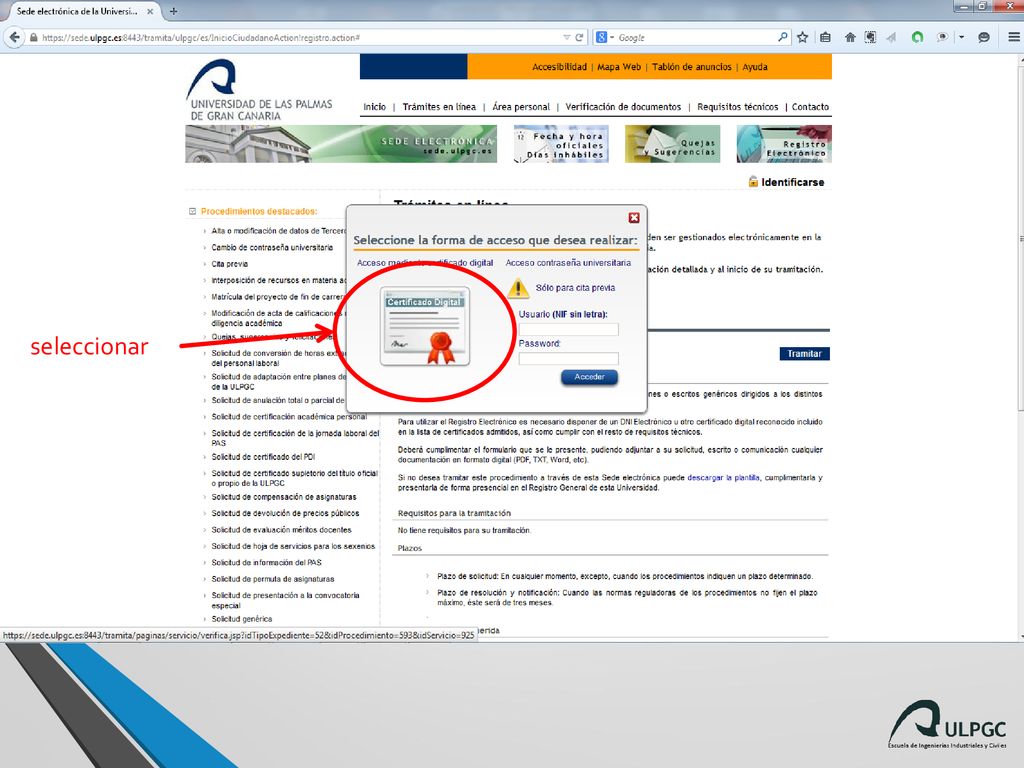Open Solicitud de certificado del PDI

pyautogui.click(x=263, y=457)
